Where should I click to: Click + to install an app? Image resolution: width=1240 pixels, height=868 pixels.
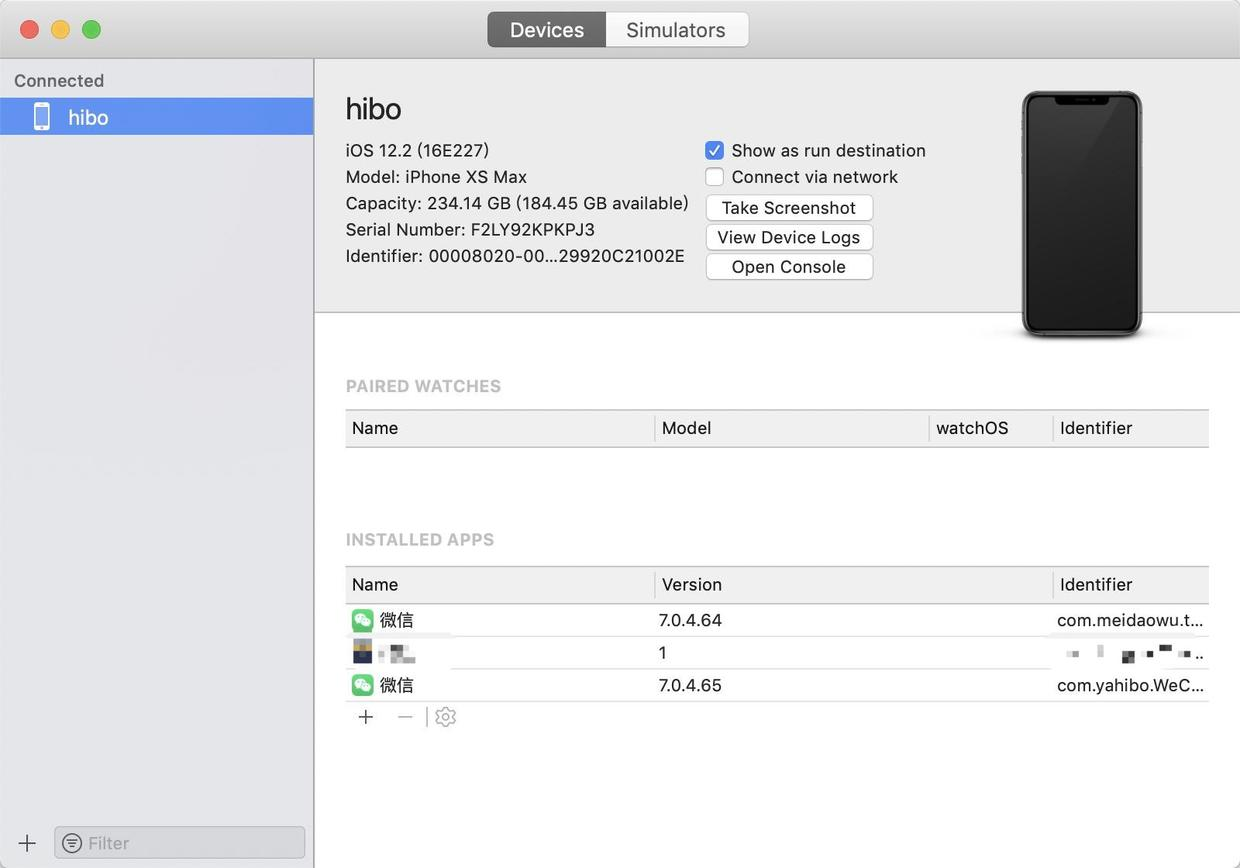click(x=366, y=717)
